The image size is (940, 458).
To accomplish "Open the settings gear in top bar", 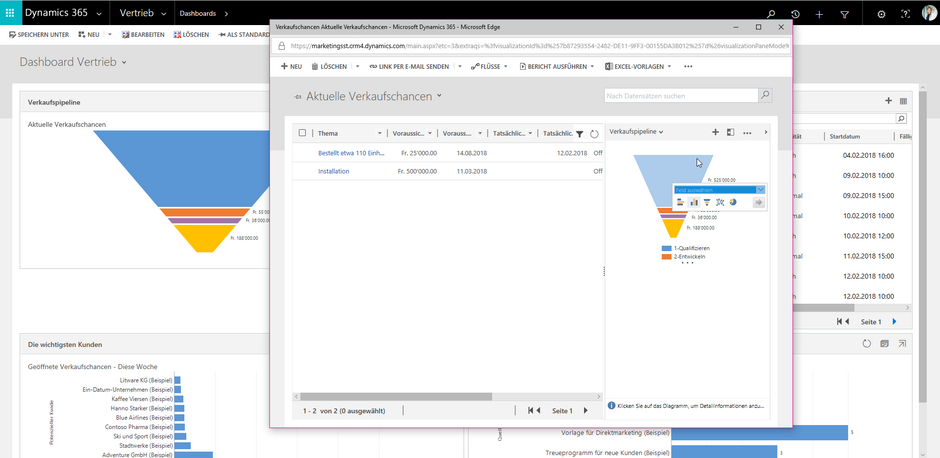I will (881, 14).
